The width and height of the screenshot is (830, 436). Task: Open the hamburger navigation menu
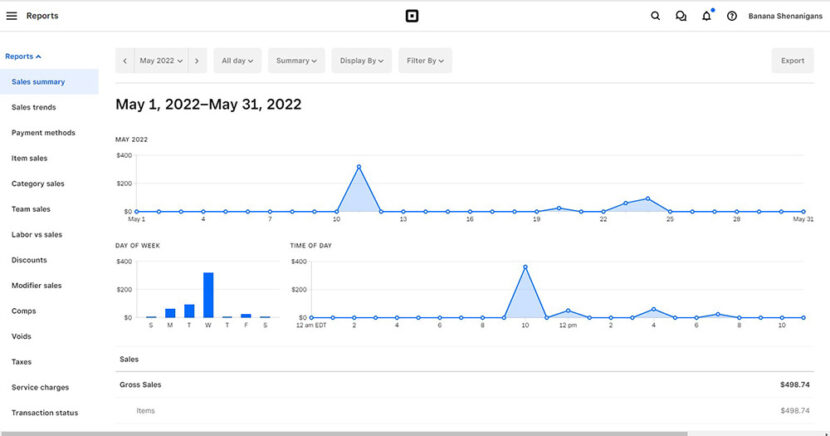(12, 16)
